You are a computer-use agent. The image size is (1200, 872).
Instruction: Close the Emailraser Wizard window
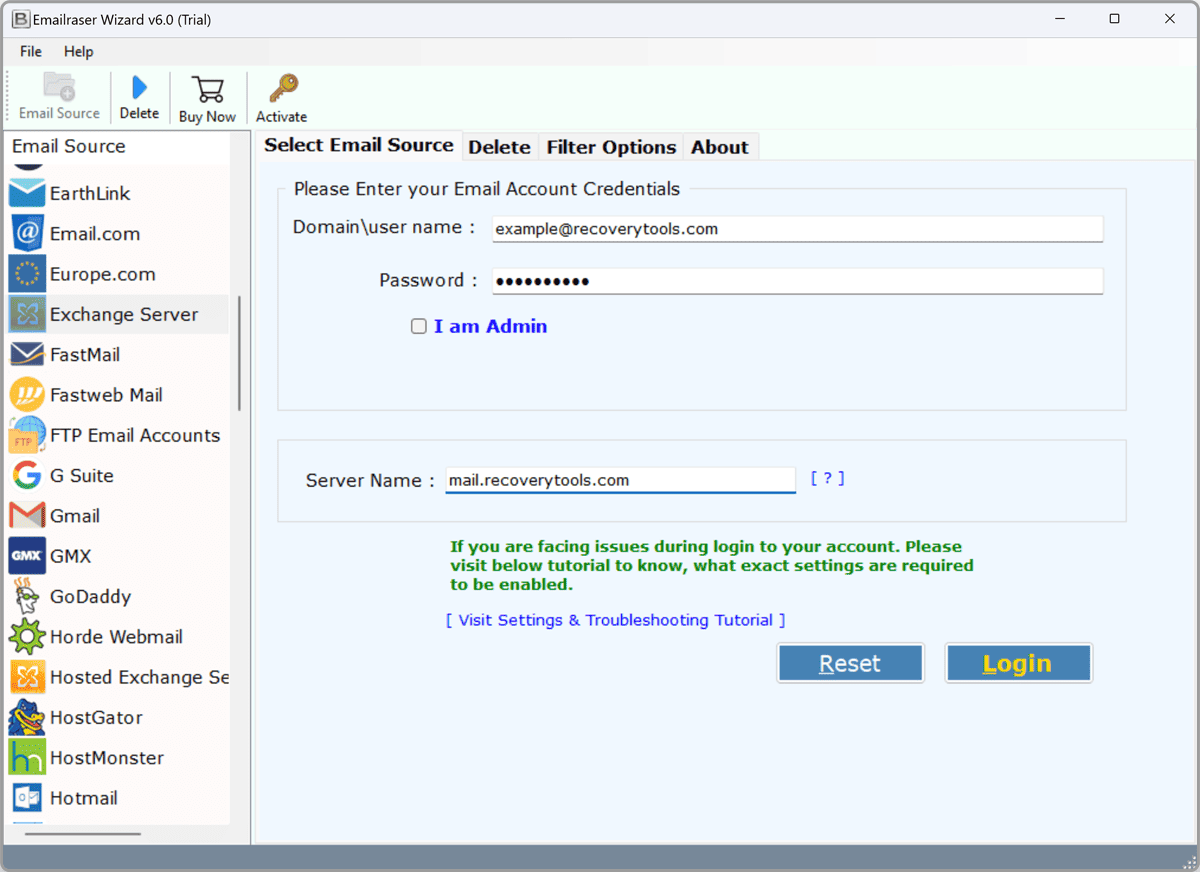click(x=1169, y=19)
